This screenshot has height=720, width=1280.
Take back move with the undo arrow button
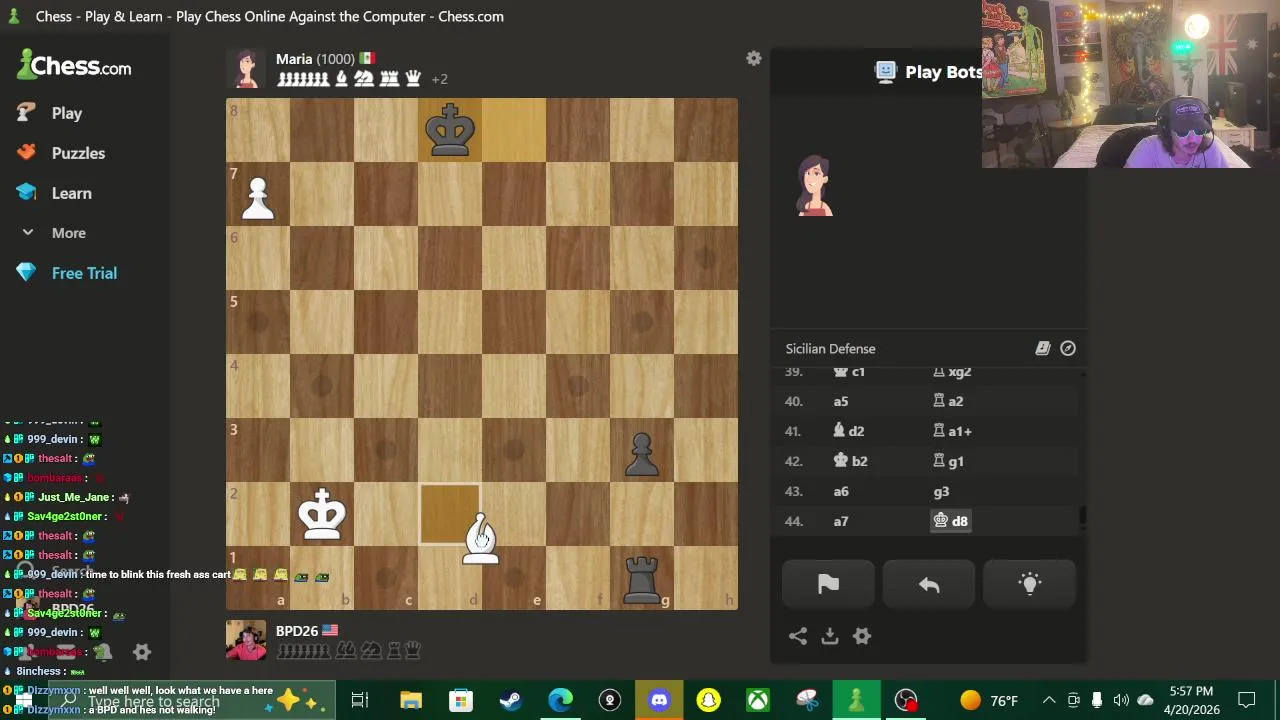click(x=929, y=585)
